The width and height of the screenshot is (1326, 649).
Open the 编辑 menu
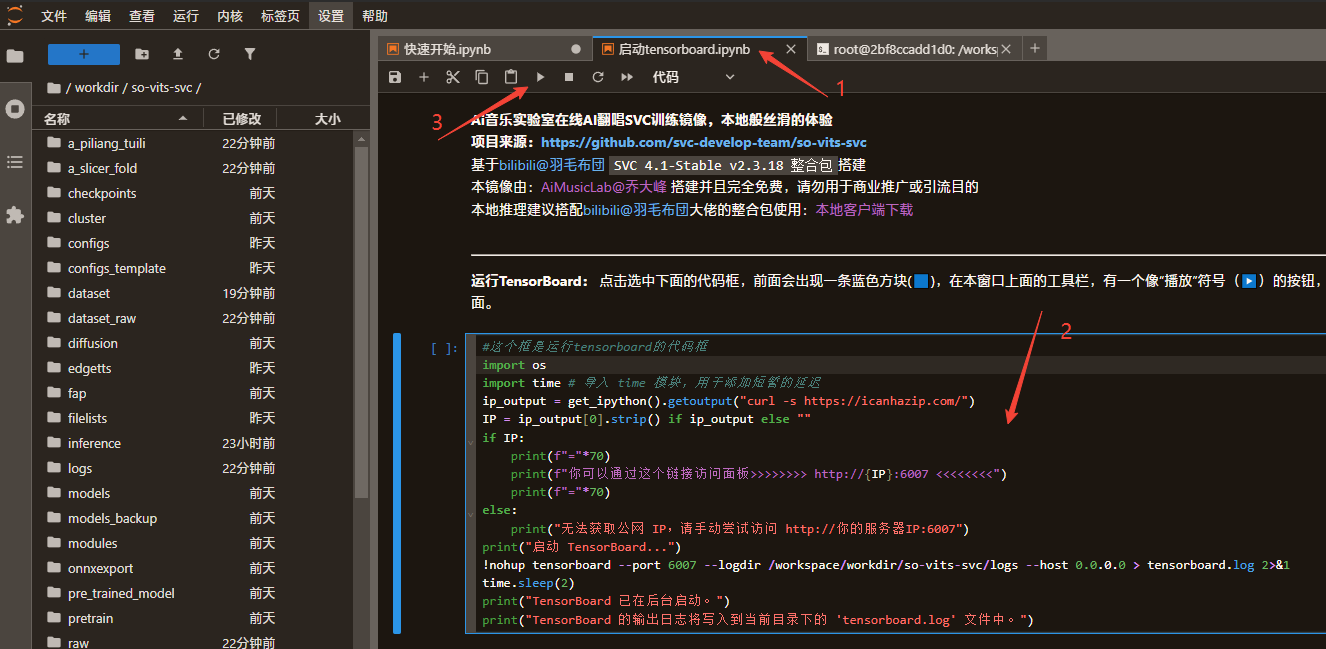98,16
